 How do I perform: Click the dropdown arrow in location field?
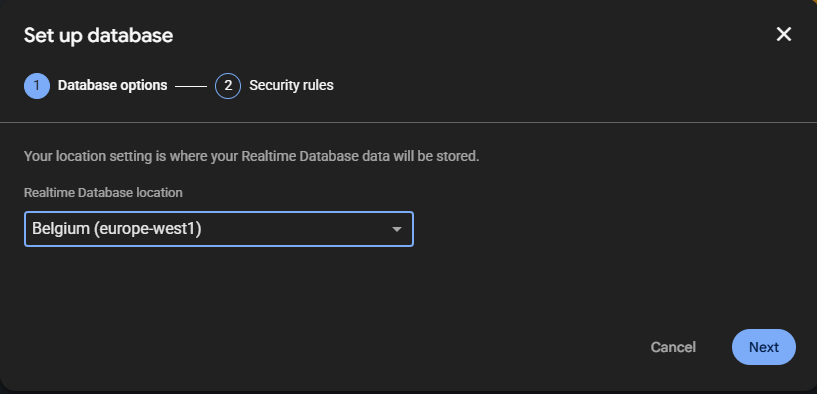click(397, 229)
